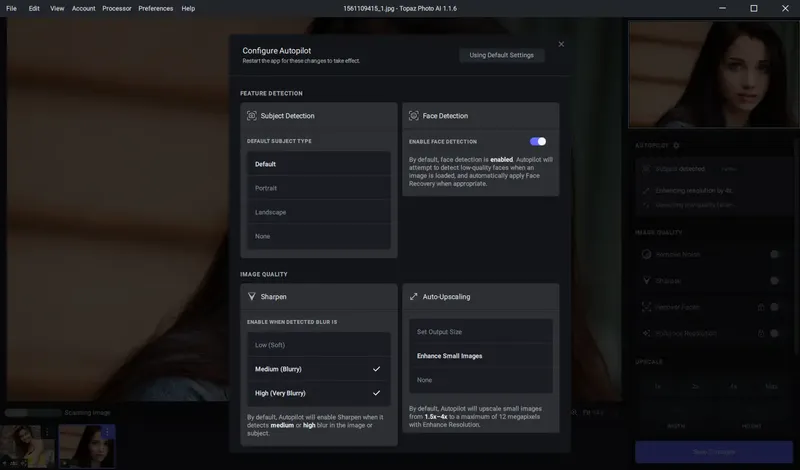Viewport: 800px width, 470px height.
Task: Click the Remove Noise icon in side panel
Action: (646, 254)
